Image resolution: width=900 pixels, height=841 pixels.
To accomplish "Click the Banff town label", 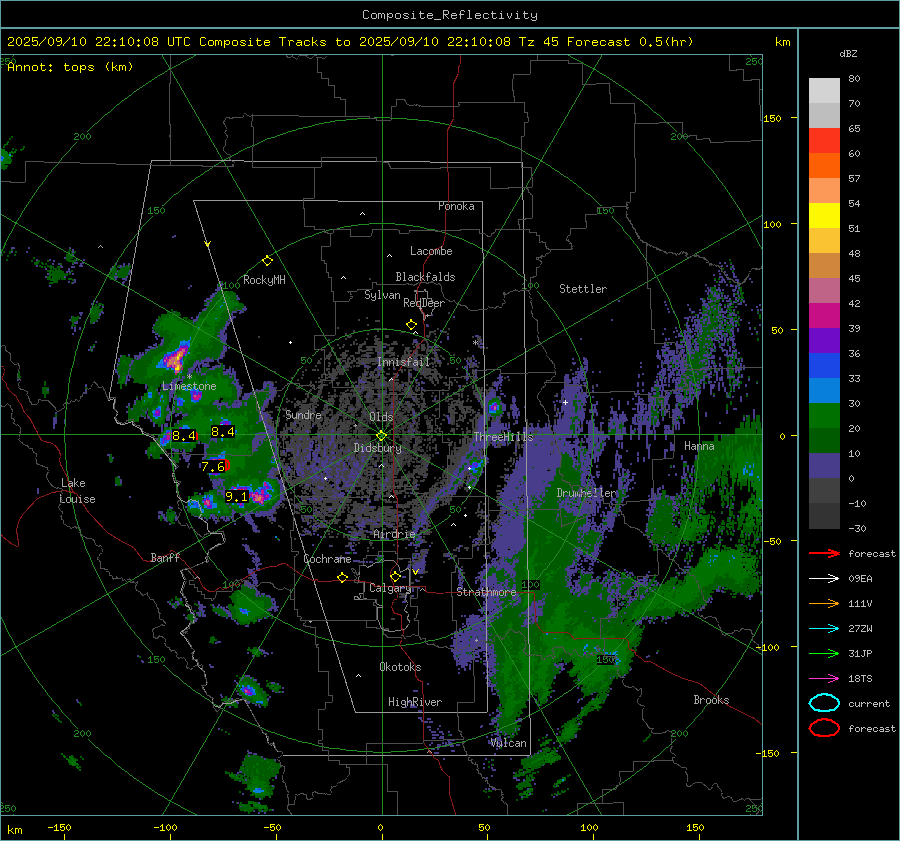I will pos(165,557).
